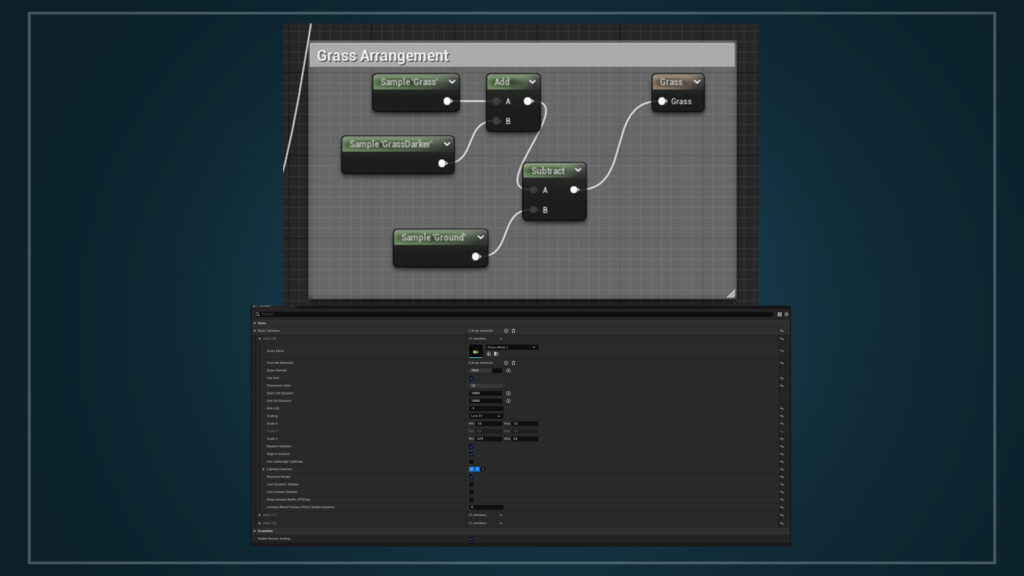Image resolution: width=1024 pixels, height=576 pixels.
Task: Click the Sample 'GrassDarker' node header
Action: [x=390, y=144]
